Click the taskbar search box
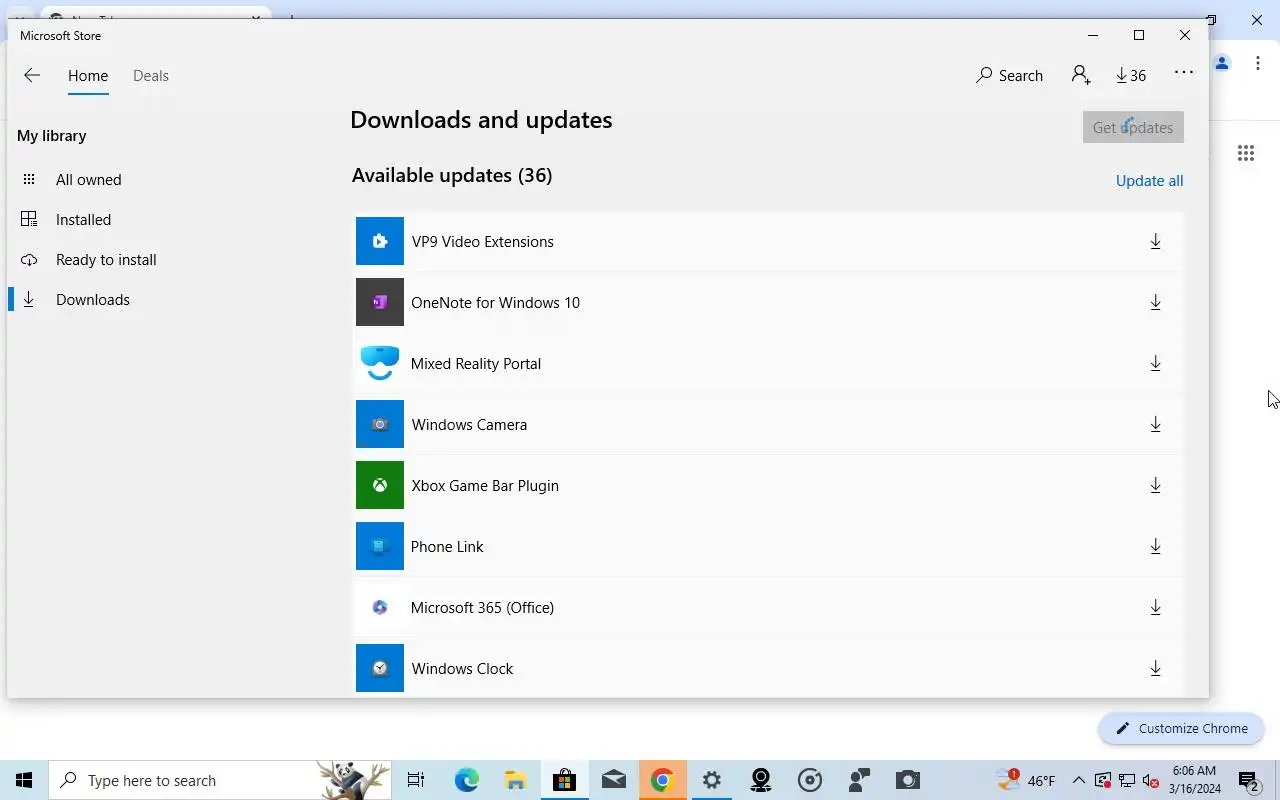The width and height of the screenshot is (1280, 800). [x=220, y=780]
